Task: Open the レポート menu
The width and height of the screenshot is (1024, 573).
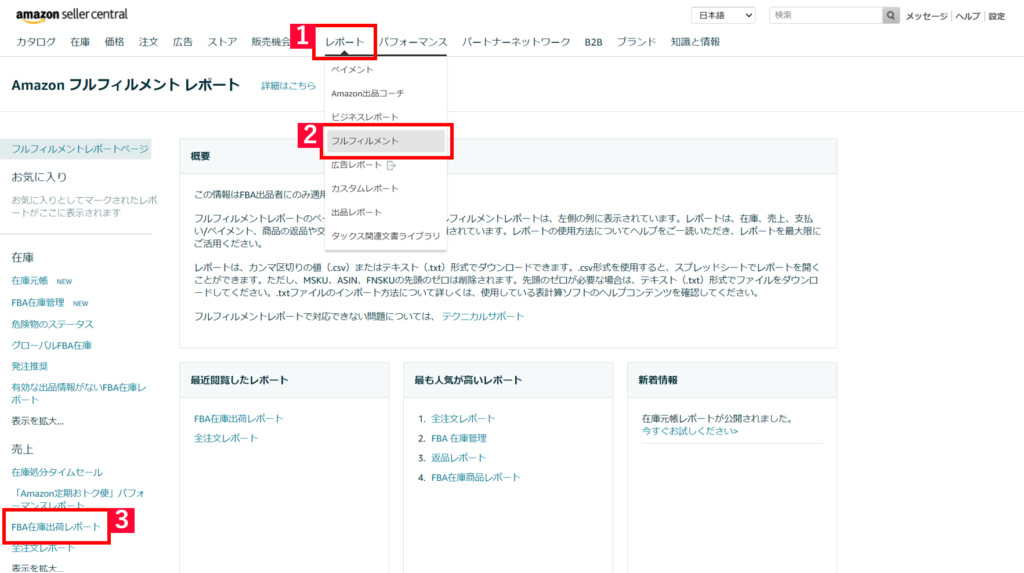Action: click(x=345, y=42)
